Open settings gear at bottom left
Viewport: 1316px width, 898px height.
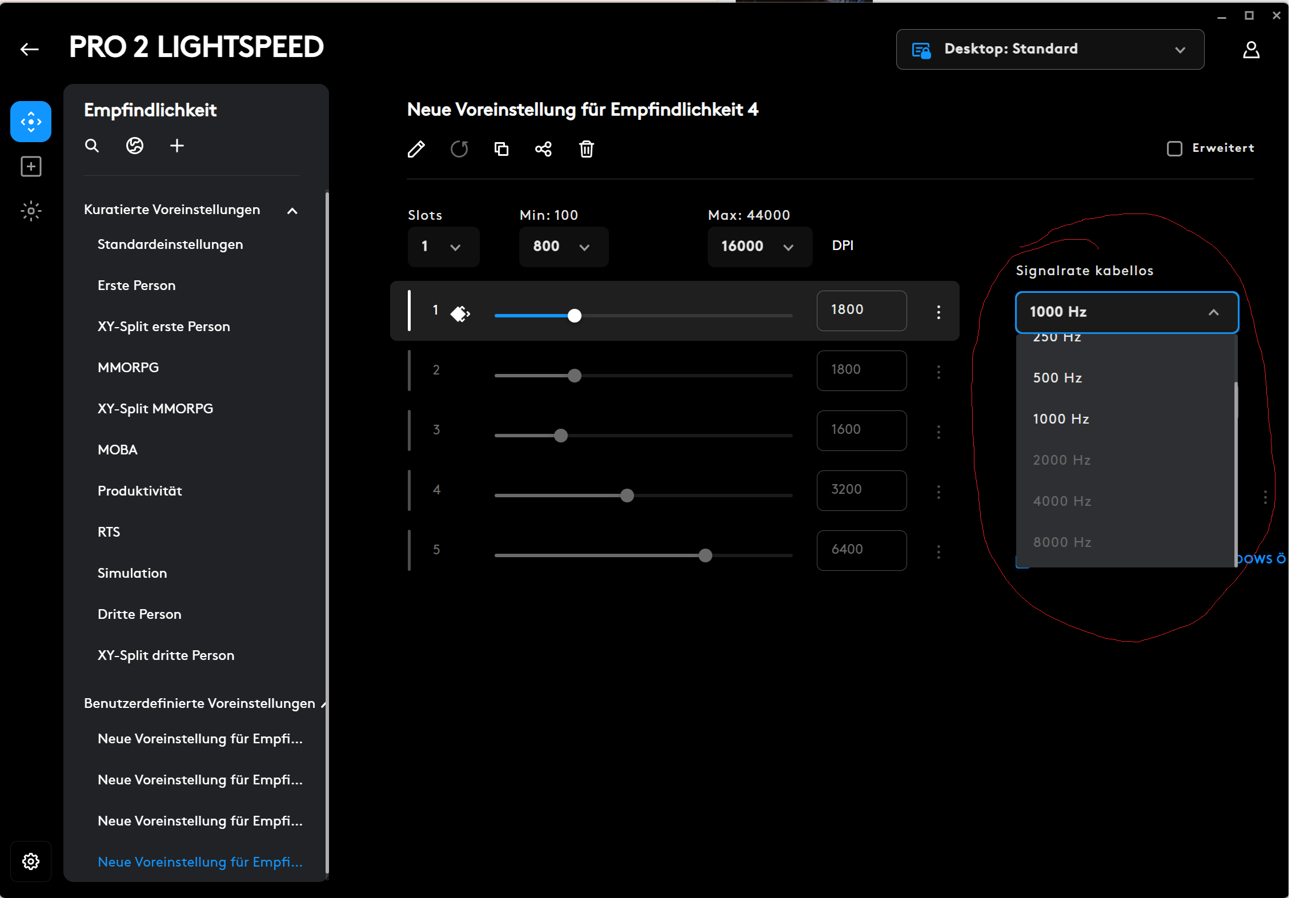click(31, 861)
